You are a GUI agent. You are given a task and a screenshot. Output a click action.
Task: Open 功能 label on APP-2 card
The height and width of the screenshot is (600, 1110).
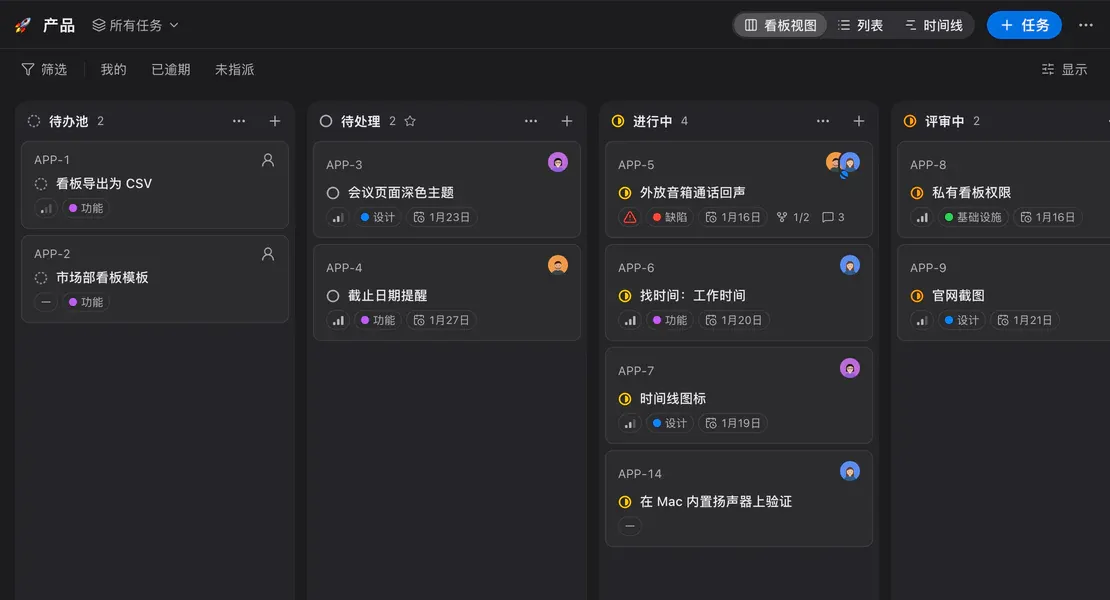pos(86,302)
